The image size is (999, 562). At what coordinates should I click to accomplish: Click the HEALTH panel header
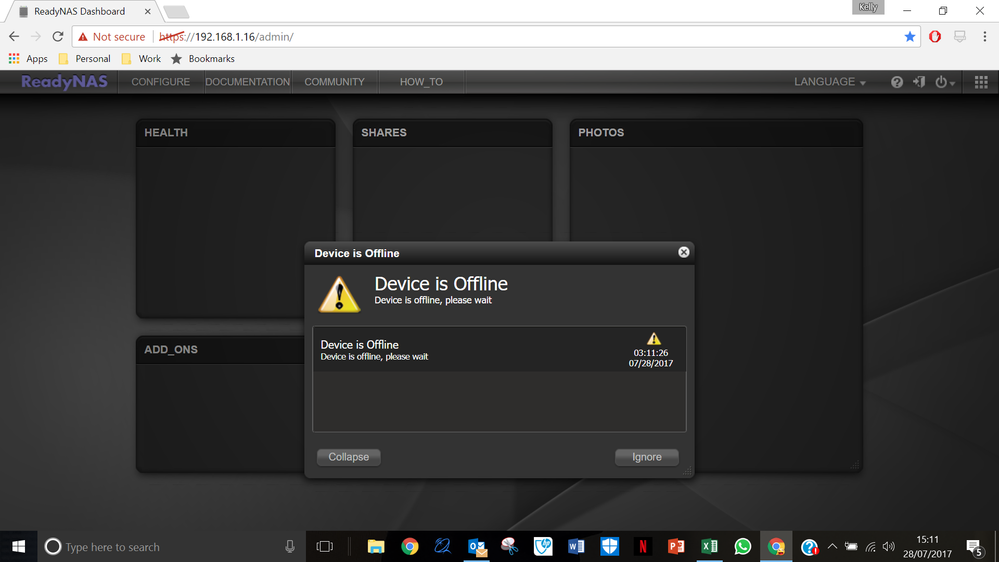click(236, 133)
